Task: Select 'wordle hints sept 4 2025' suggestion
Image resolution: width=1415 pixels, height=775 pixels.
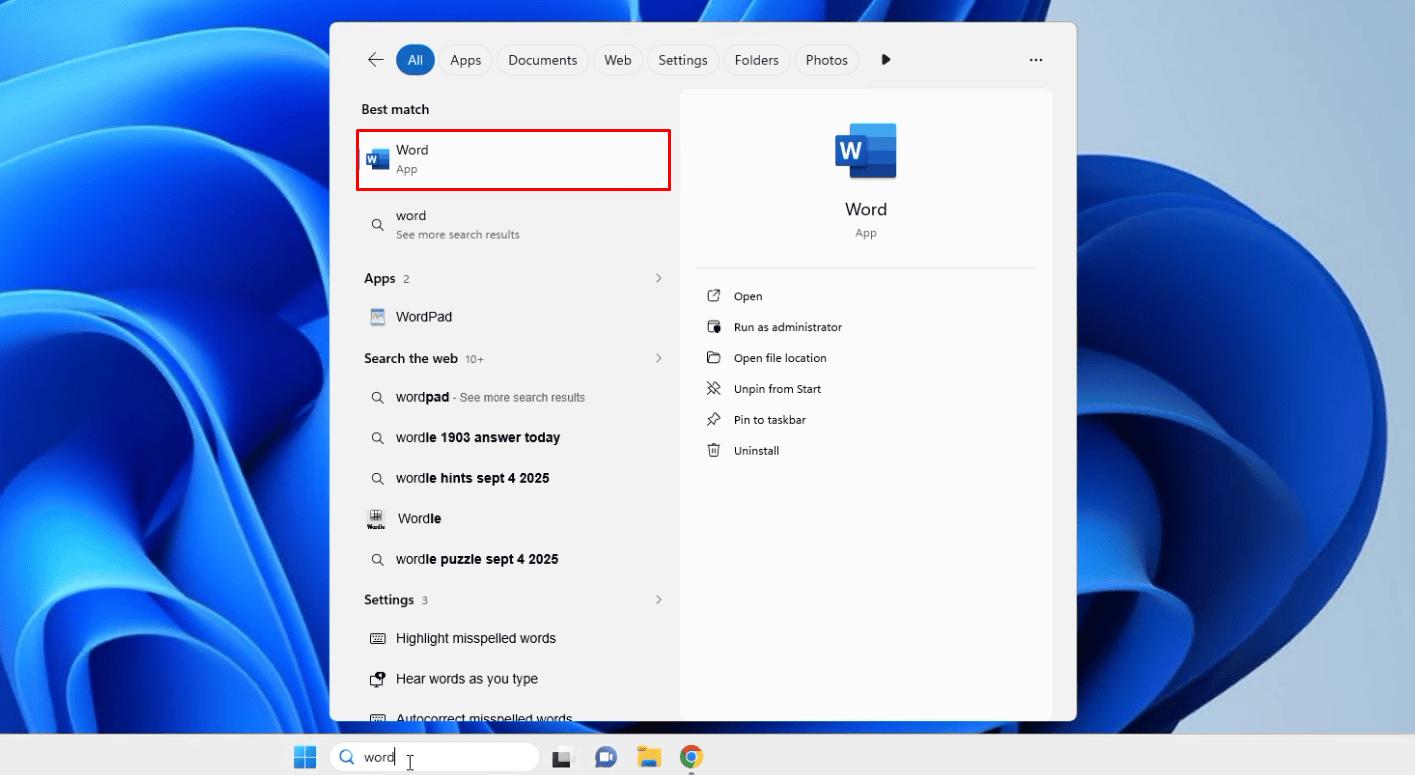Action: [514, 478]
